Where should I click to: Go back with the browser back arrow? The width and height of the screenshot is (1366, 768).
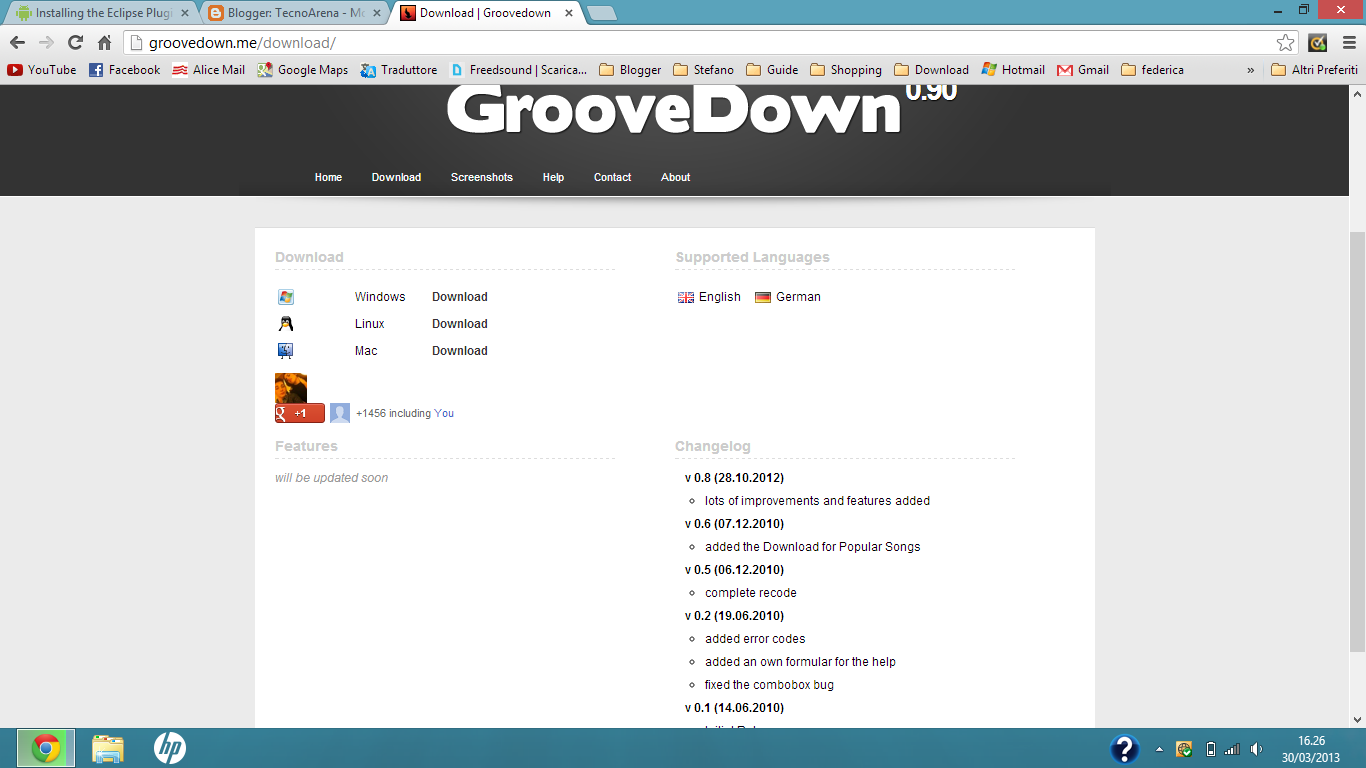(17, 42)
